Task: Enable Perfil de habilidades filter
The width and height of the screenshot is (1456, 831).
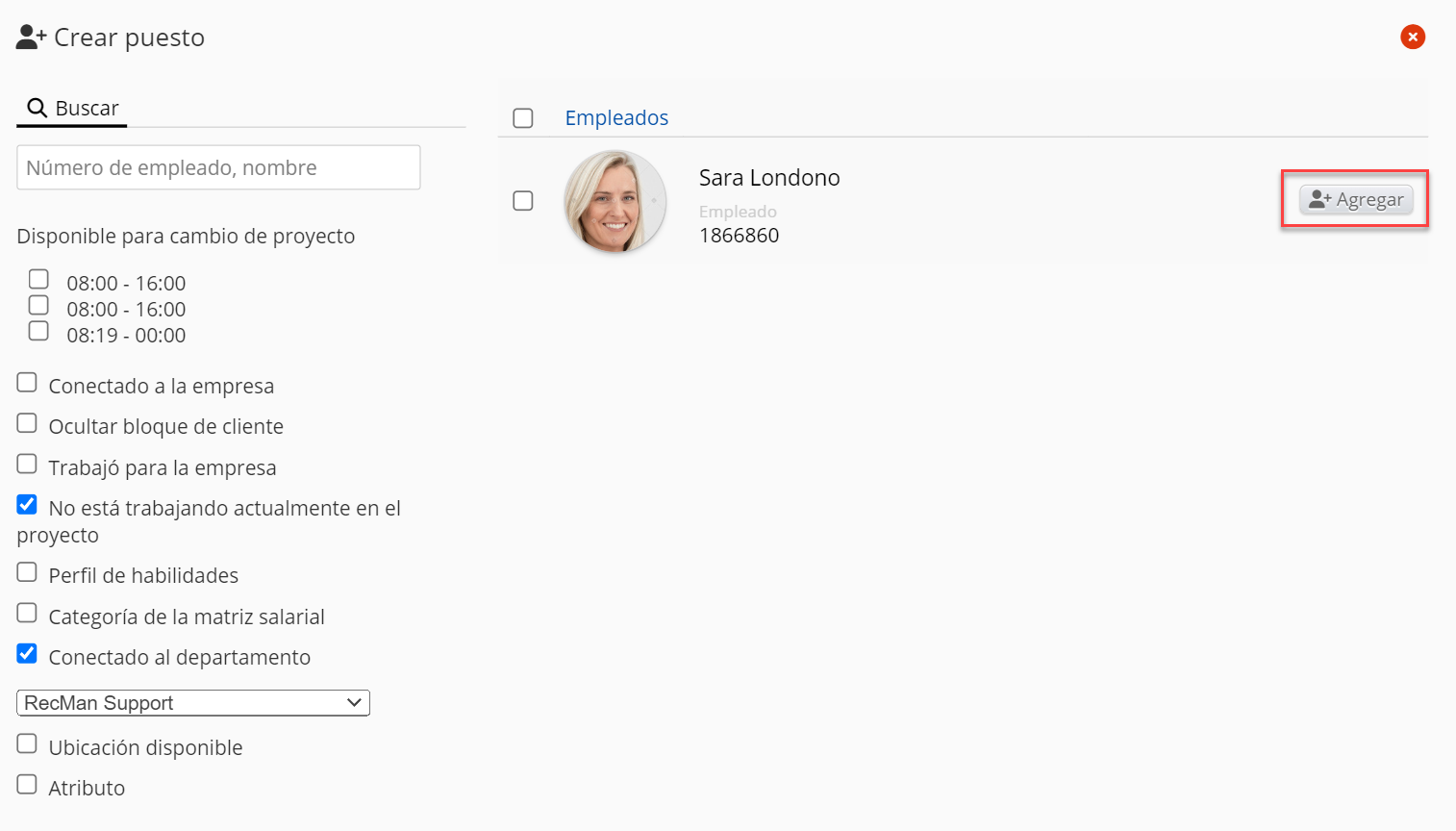Action: (27, 572)
